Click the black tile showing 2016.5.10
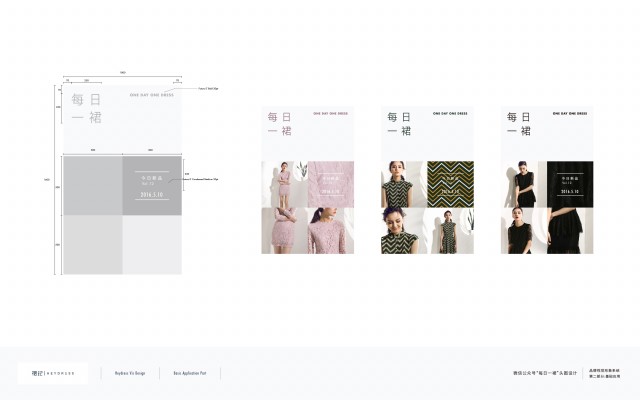Image resolution: width=640 pixels, height=400 pixels. pyautogui.click(x=570, y=184)
